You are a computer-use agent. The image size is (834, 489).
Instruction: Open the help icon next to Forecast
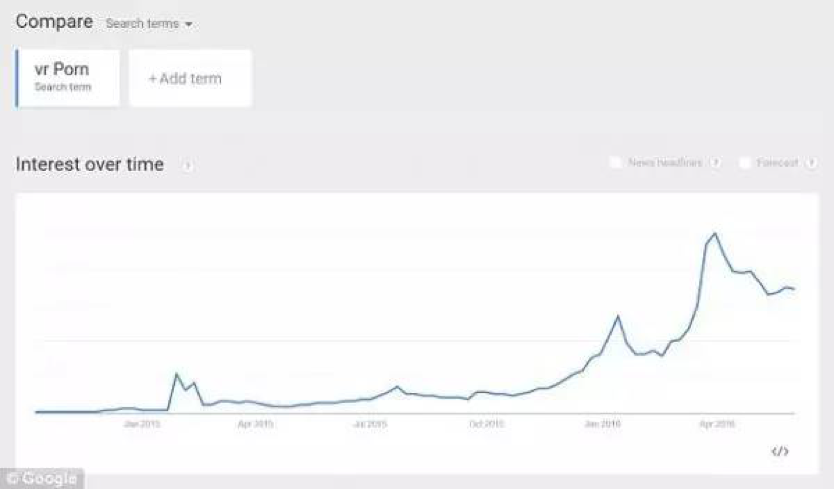coord(811,163)
